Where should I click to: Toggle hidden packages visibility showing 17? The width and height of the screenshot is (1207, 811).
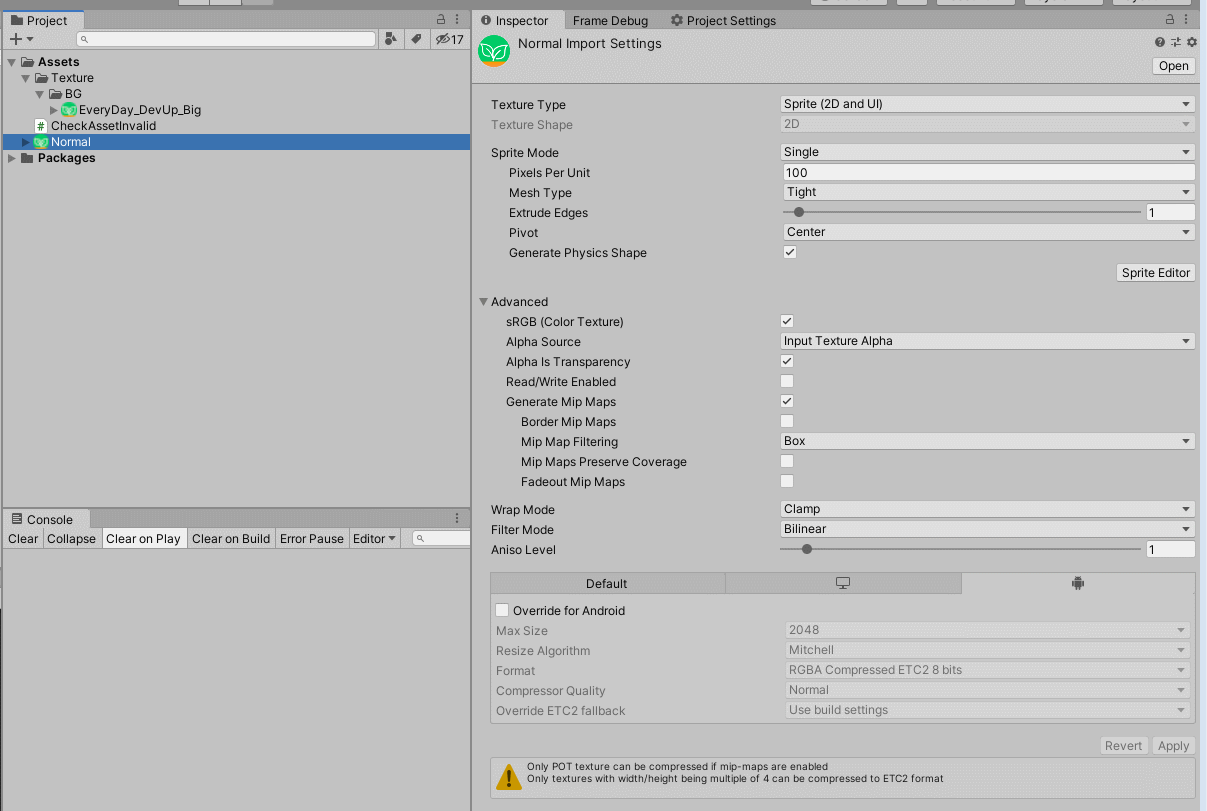[x=449, y=39]
